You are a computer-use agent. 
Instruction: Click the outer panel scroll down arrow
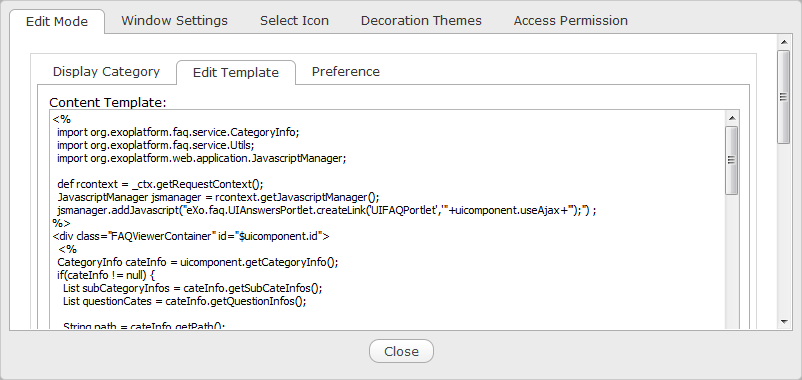click(784, 322)
